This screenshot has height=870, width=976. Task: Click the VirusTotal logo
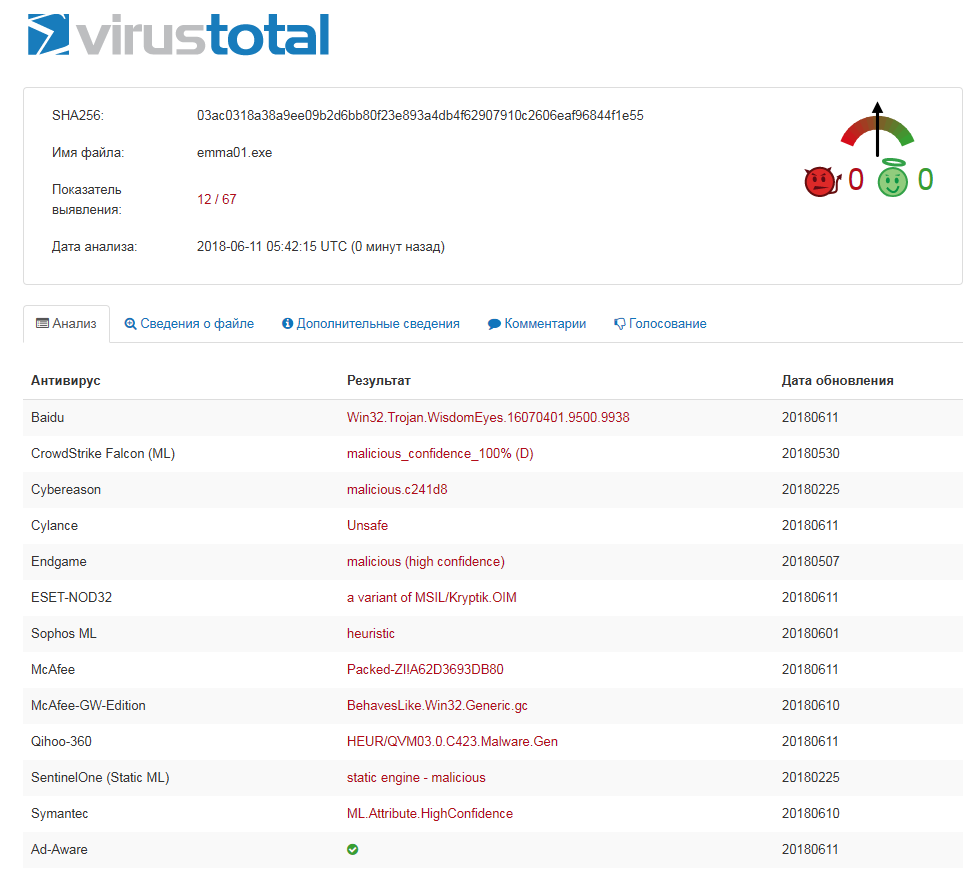pos(178,35)
